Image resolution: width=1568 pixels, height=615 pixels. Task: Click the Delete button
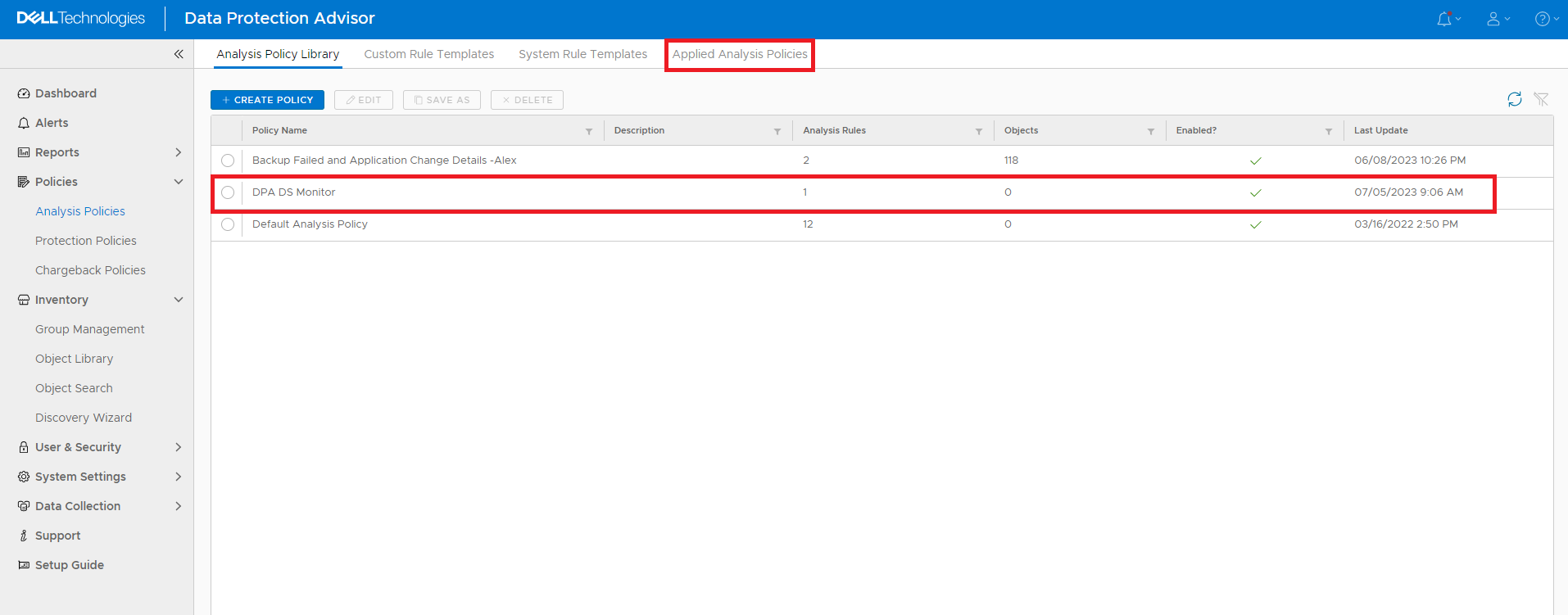(527, 100)
